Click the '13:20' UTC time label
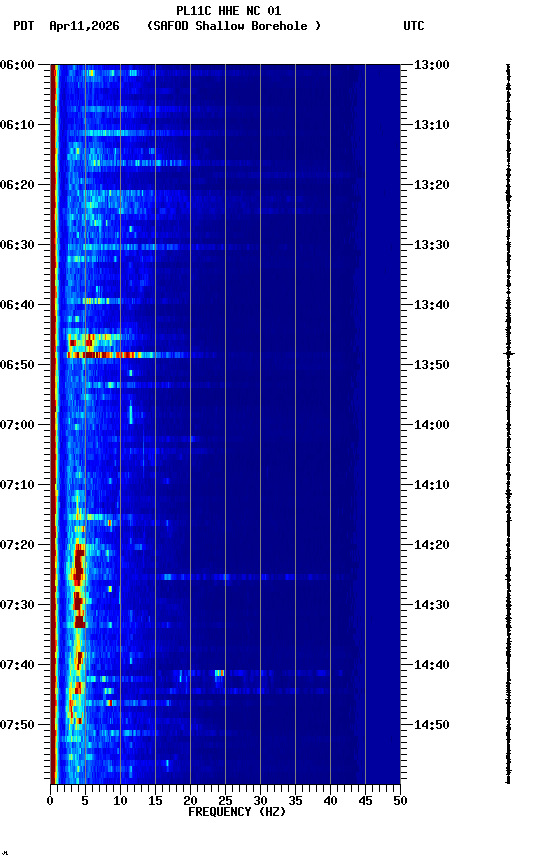This screenshot has width=552, height=864. point(432,185)
